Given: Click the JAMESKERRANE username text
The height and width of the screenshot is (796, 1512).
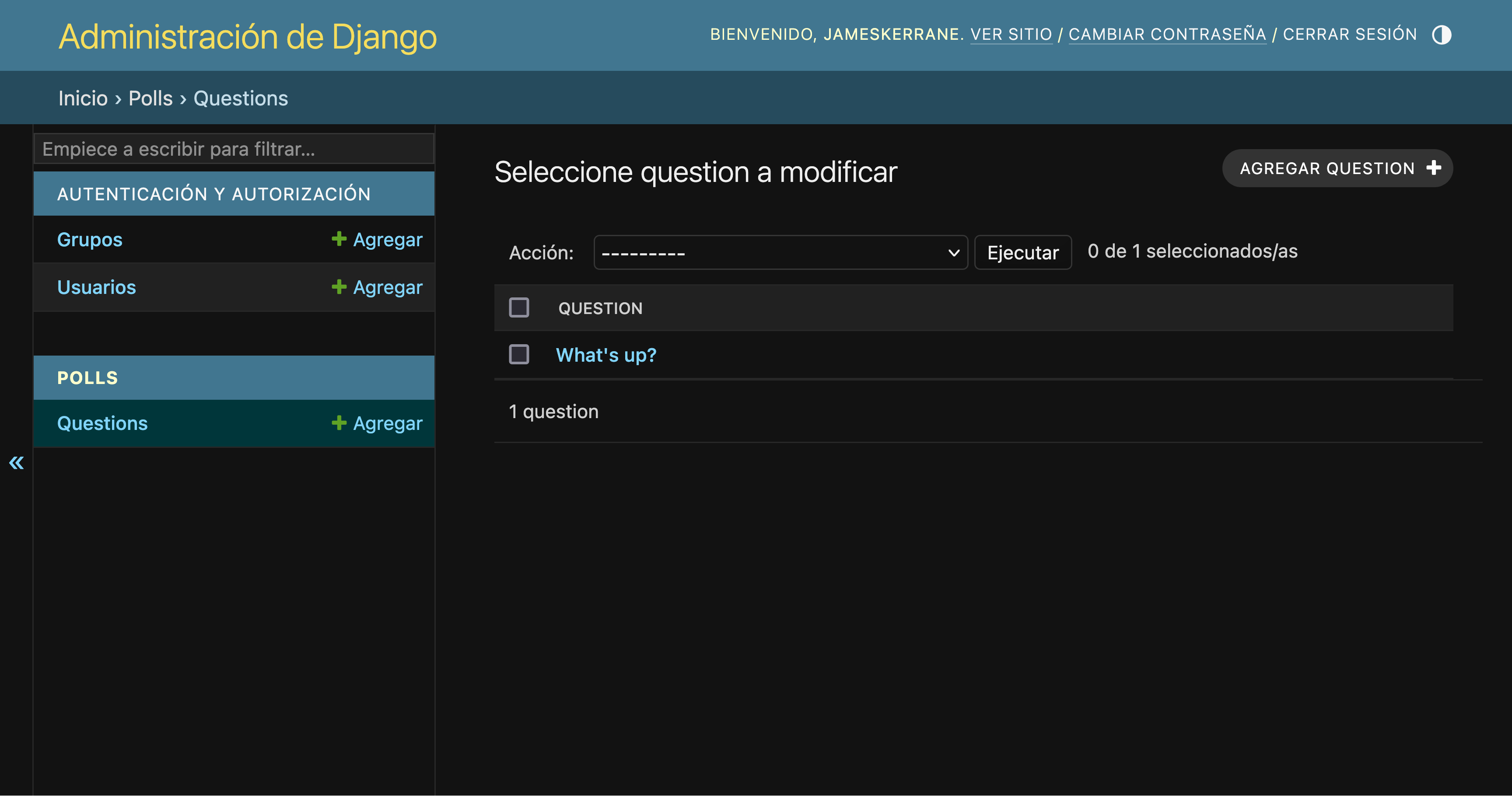Looking at the screenshot, I should (x=891, y=35).
